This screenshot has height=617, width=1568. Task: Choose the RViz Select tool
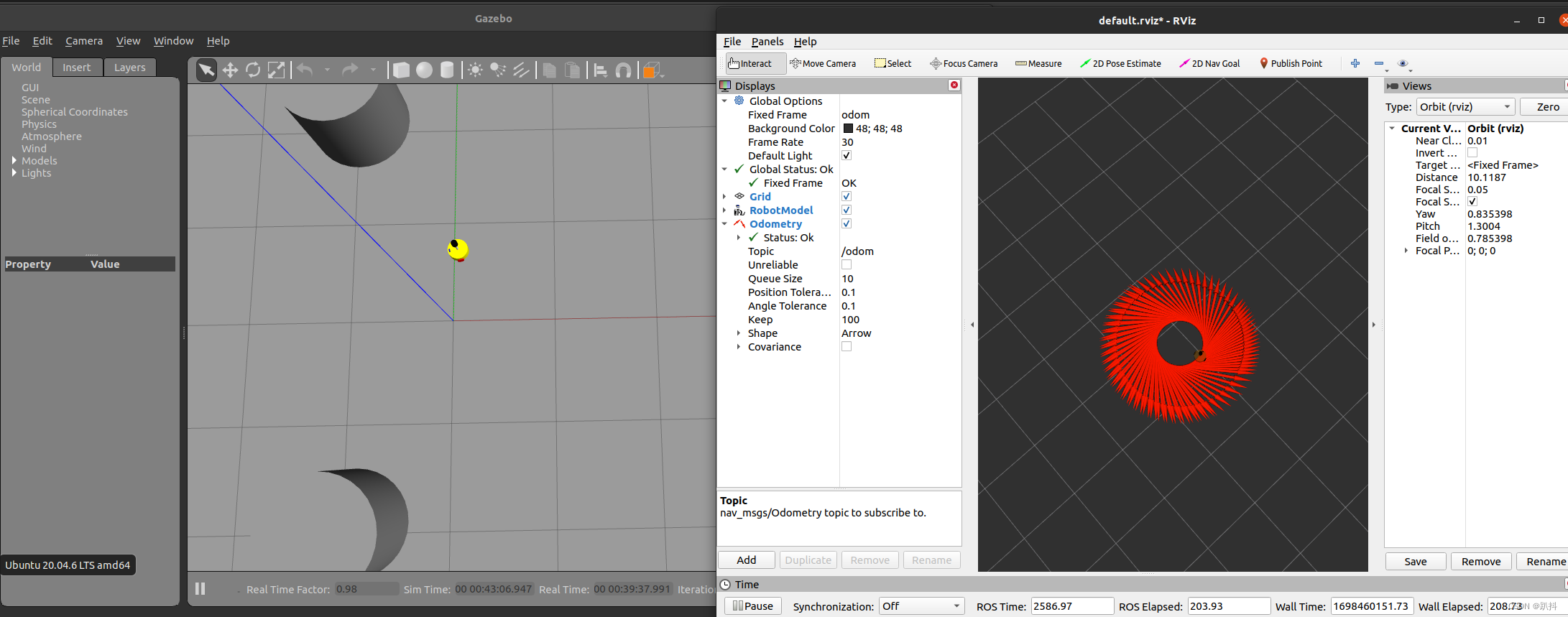(x=893, y=63)
